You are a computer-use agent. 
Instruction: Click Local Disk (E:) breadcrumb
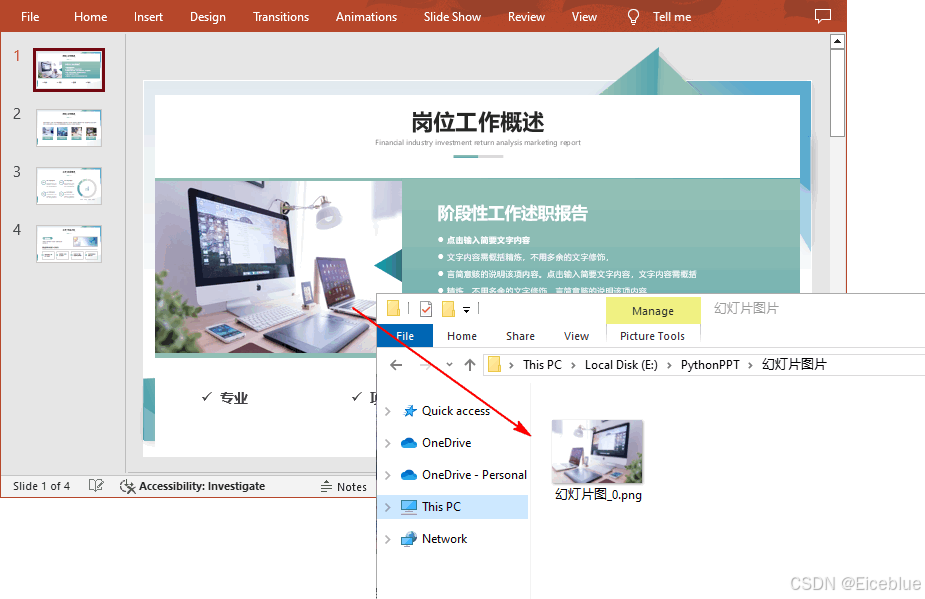pos(621,365)
